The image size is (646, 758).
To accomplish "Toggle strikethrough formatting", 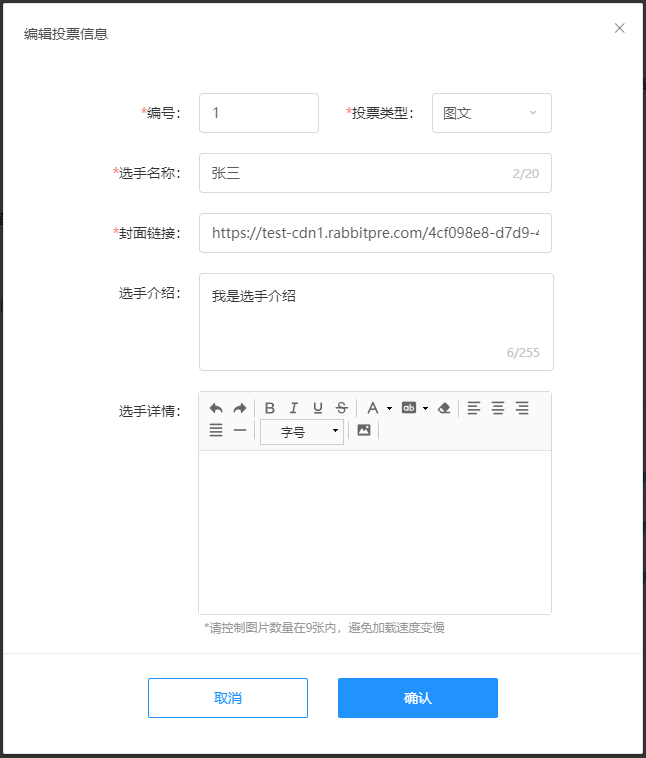I will (x=342, y=408).
